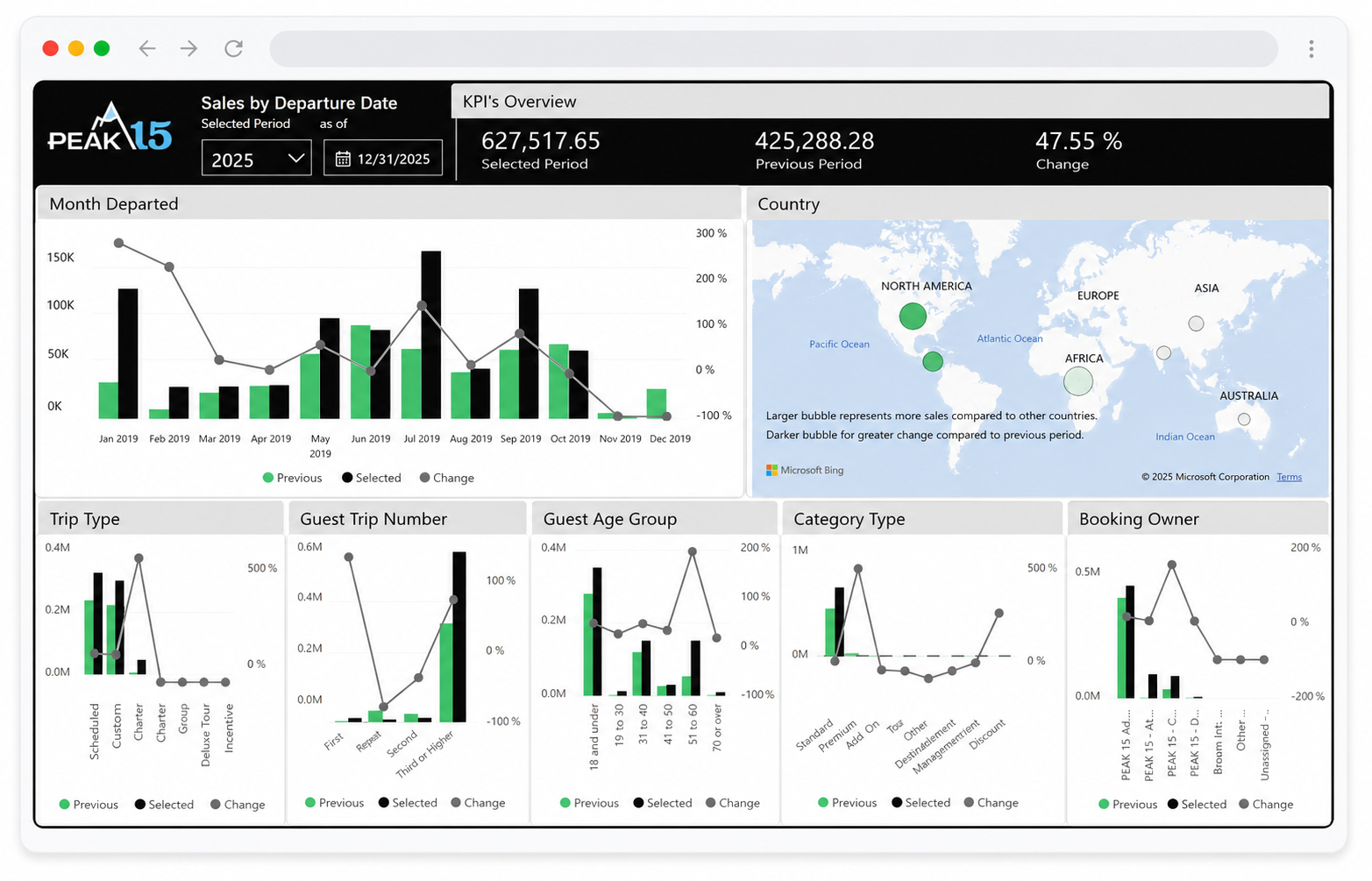Click the Category Type panel title

click(x=849, y=519)
